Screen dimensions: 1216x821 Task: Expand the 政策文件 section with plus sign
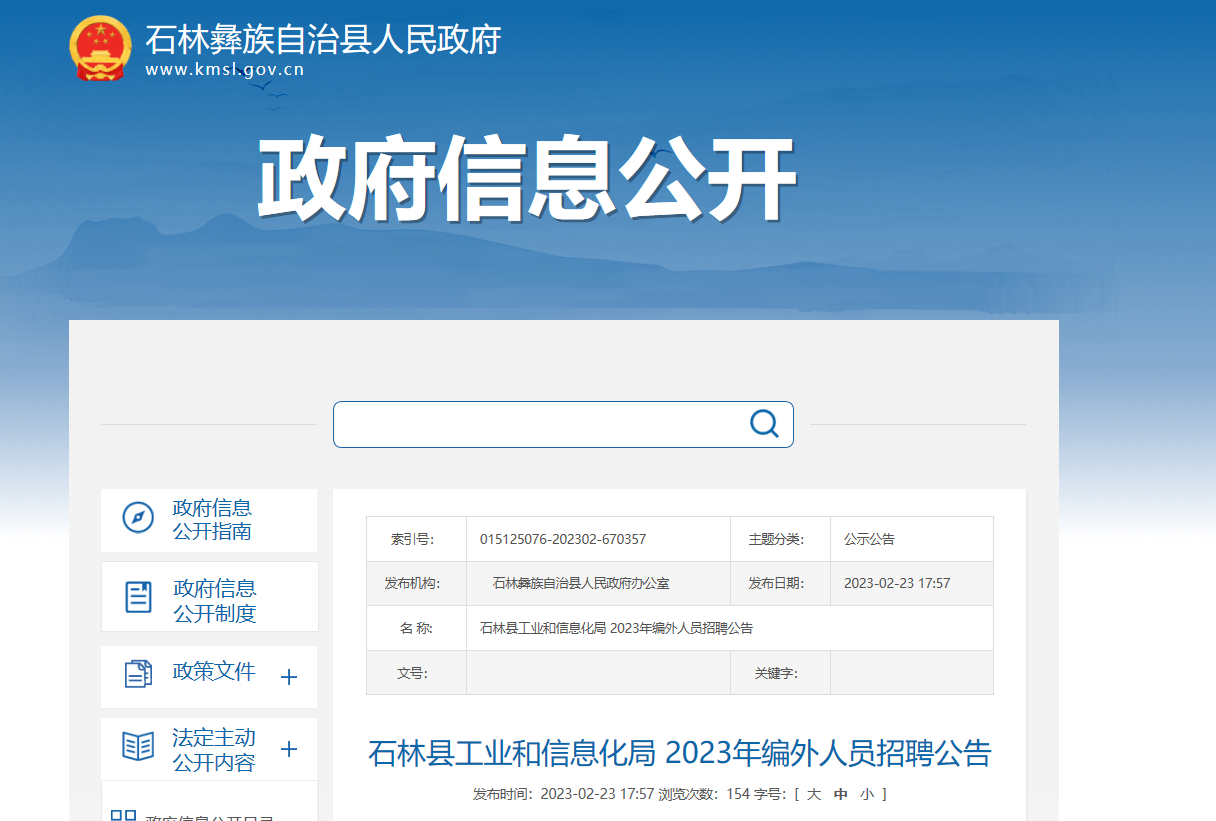pos(289,678)
